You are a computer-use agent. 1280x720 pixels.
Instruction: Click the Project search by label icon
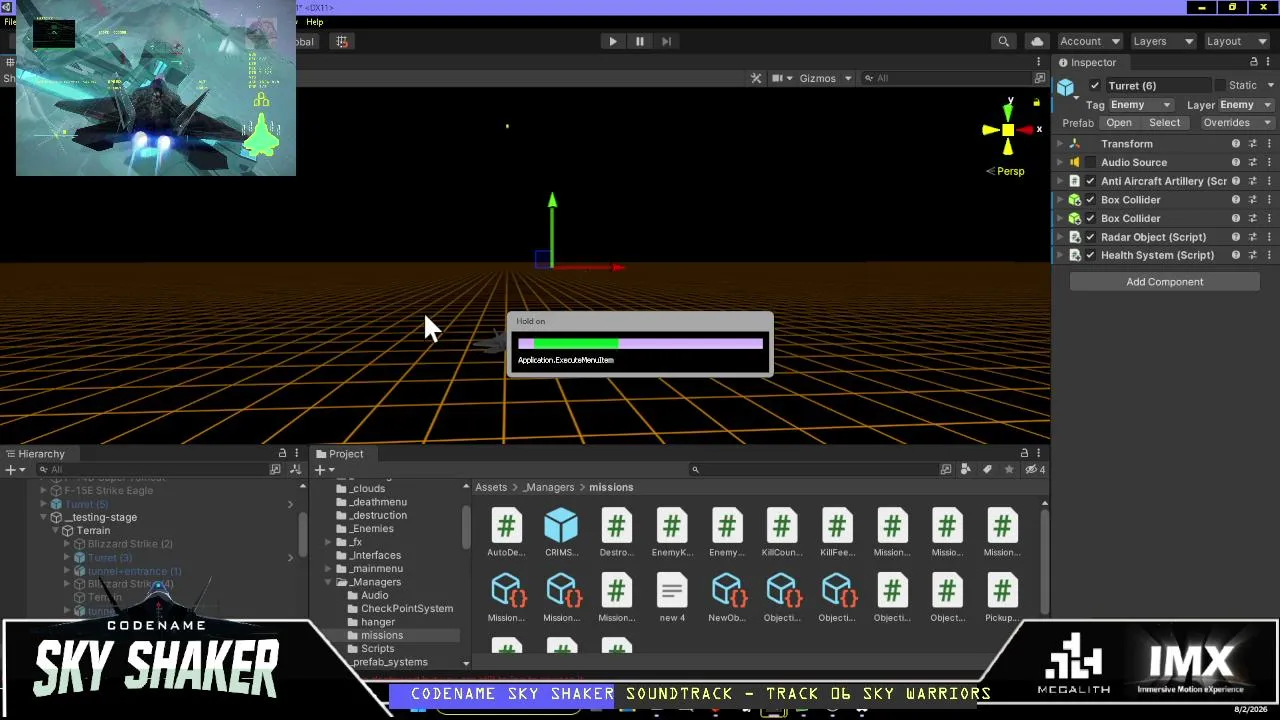(987, 469)
